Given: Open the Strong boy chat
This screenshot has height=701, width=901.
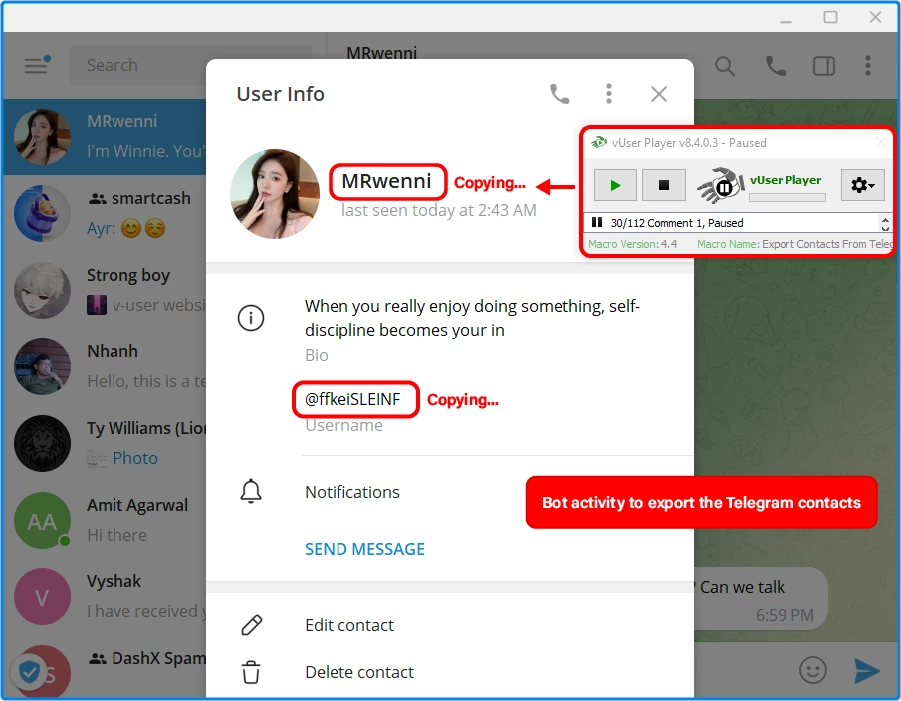Looking at the screenshot, I should [105, 290].
